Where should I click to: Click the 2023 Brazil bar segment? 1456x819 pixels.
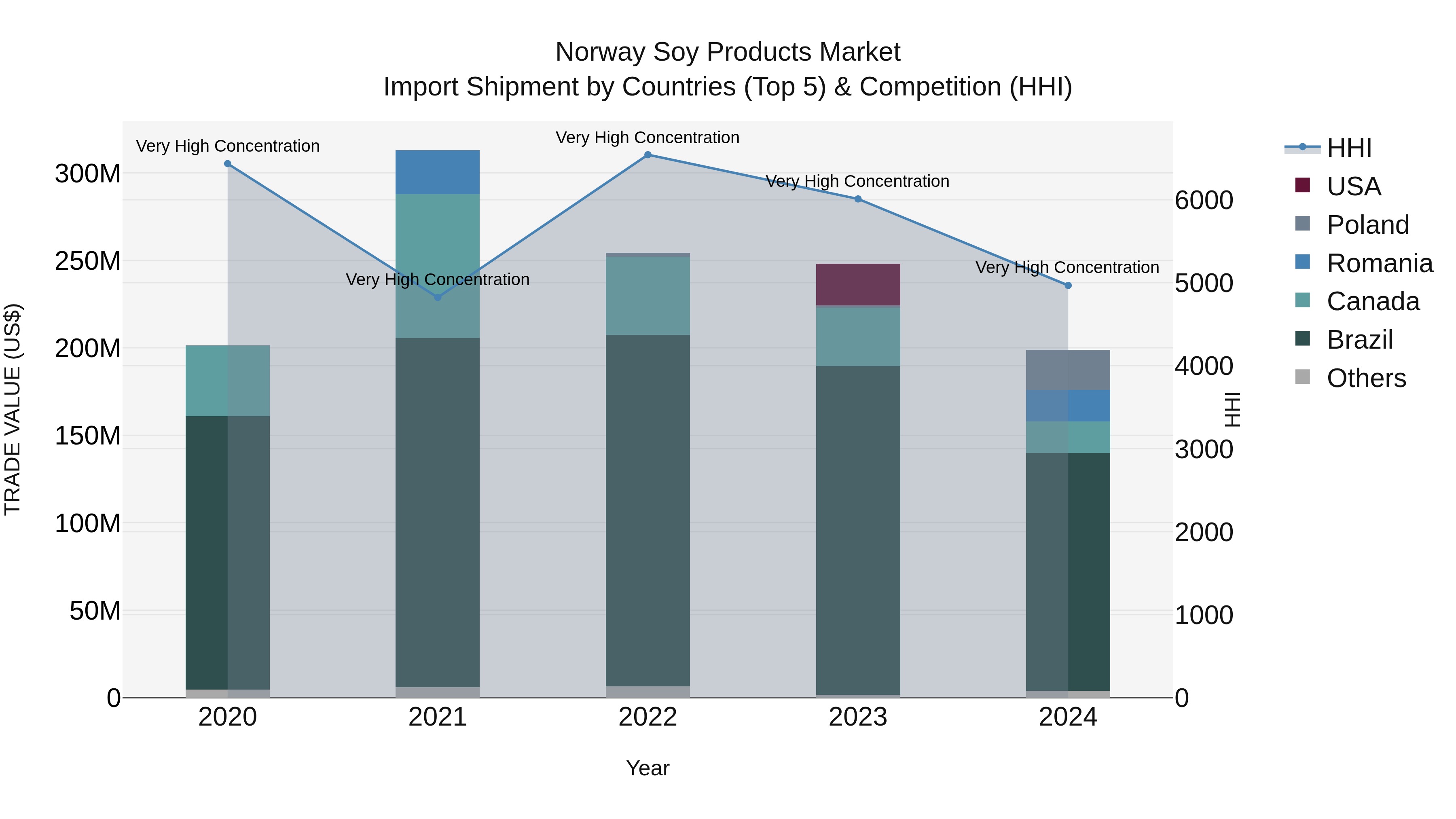[x=858, y=531]
